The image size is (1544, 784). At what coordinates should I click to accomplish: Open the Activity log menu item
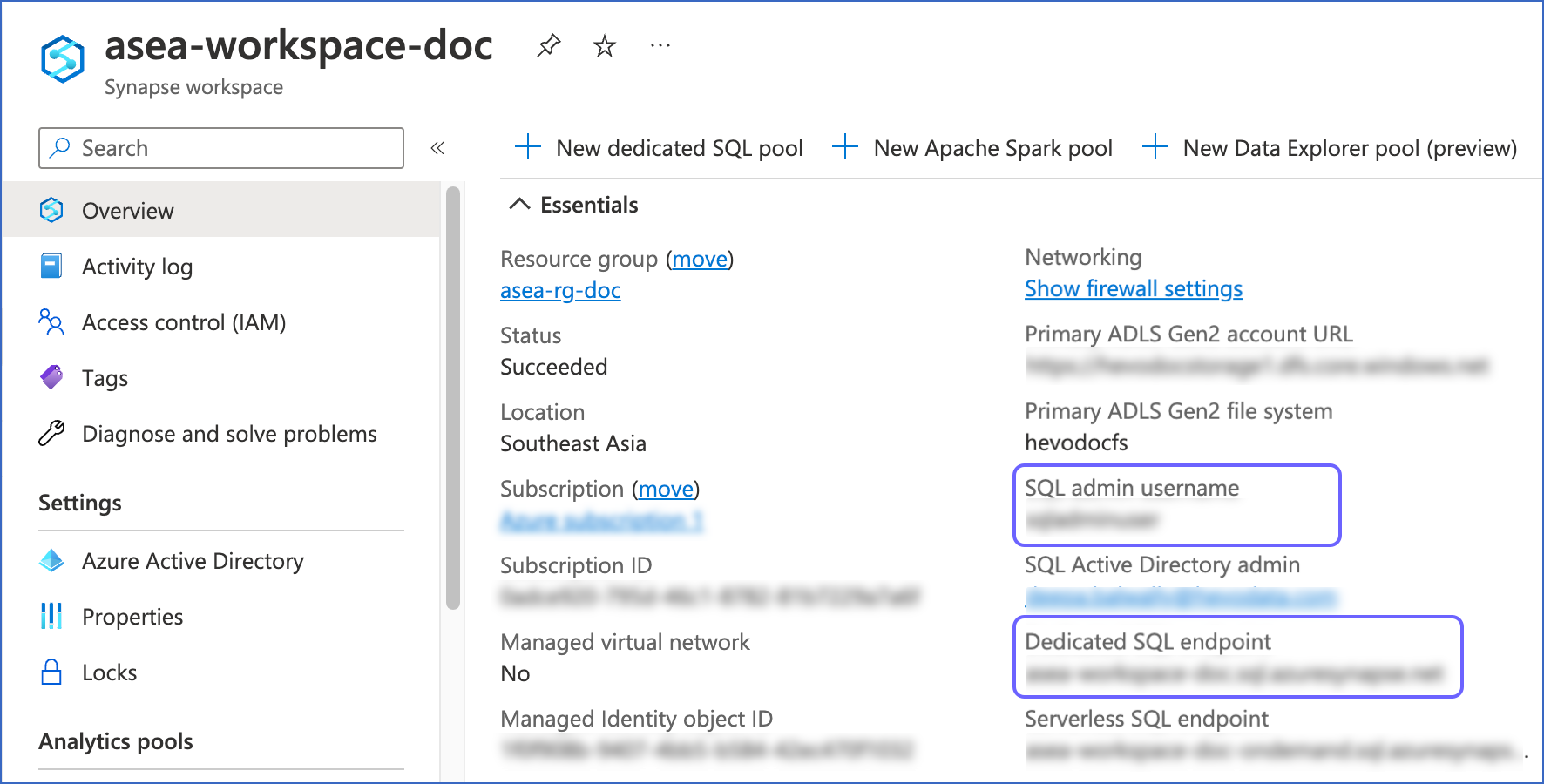(x=221, y=266)
